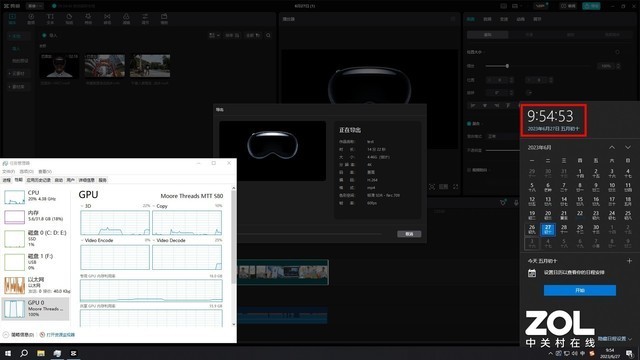Switch to the App history tab in Task Manager
Image resolution: width=640 pixels, height=360 pixels.
[x=39, y=180]
